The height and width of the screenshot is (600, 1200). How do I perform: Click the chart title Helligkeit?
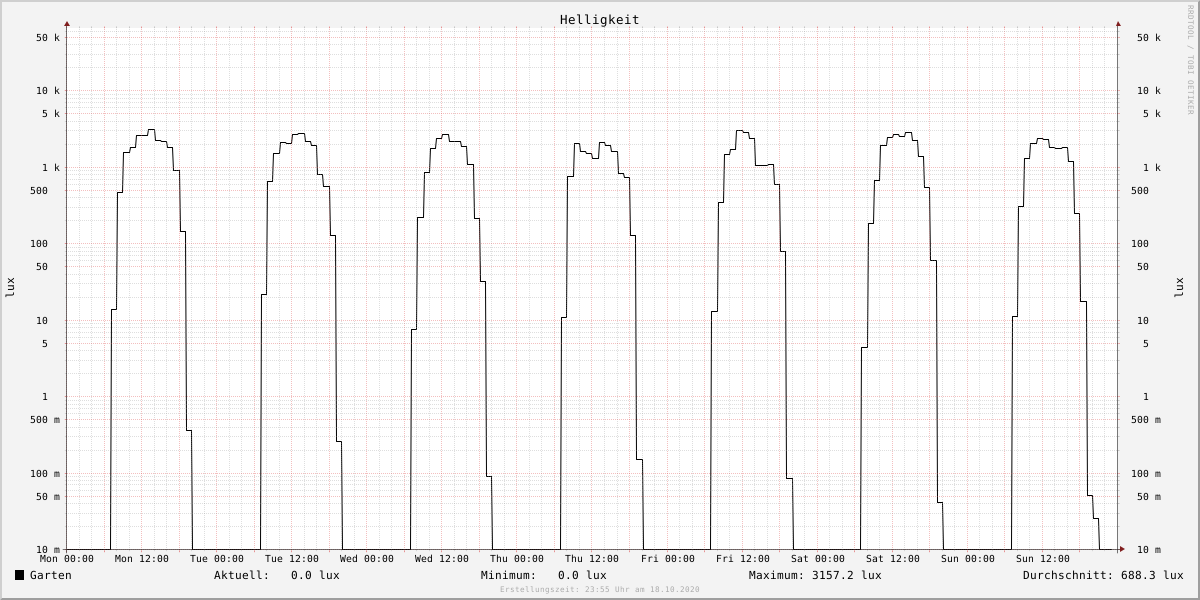(x=599, y=19)
